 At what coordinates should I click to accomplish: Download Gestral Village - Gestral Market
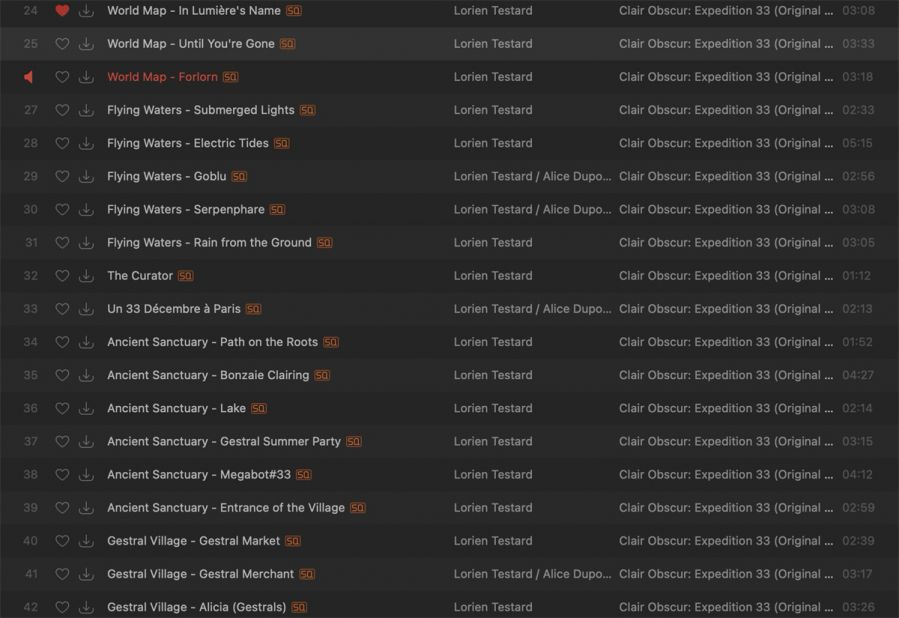pos(86,541)
